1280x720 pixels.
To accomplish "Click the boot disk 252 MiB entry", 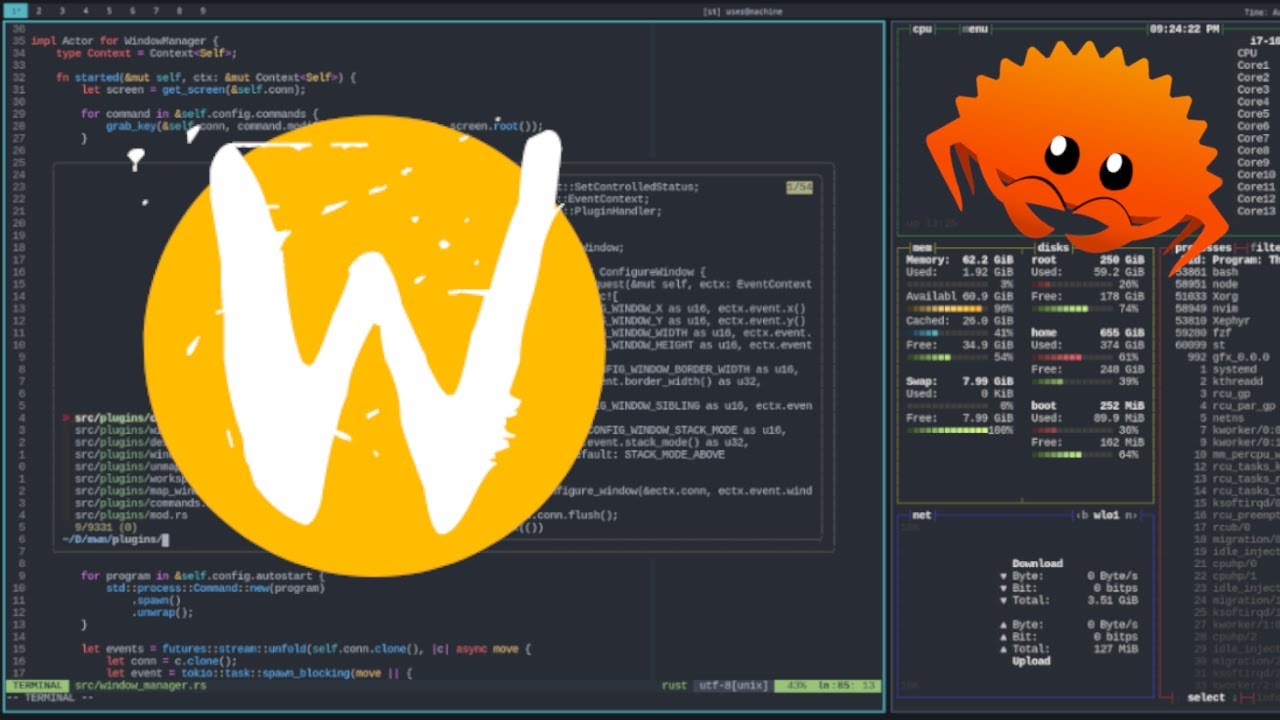I will click(1088, 406).
